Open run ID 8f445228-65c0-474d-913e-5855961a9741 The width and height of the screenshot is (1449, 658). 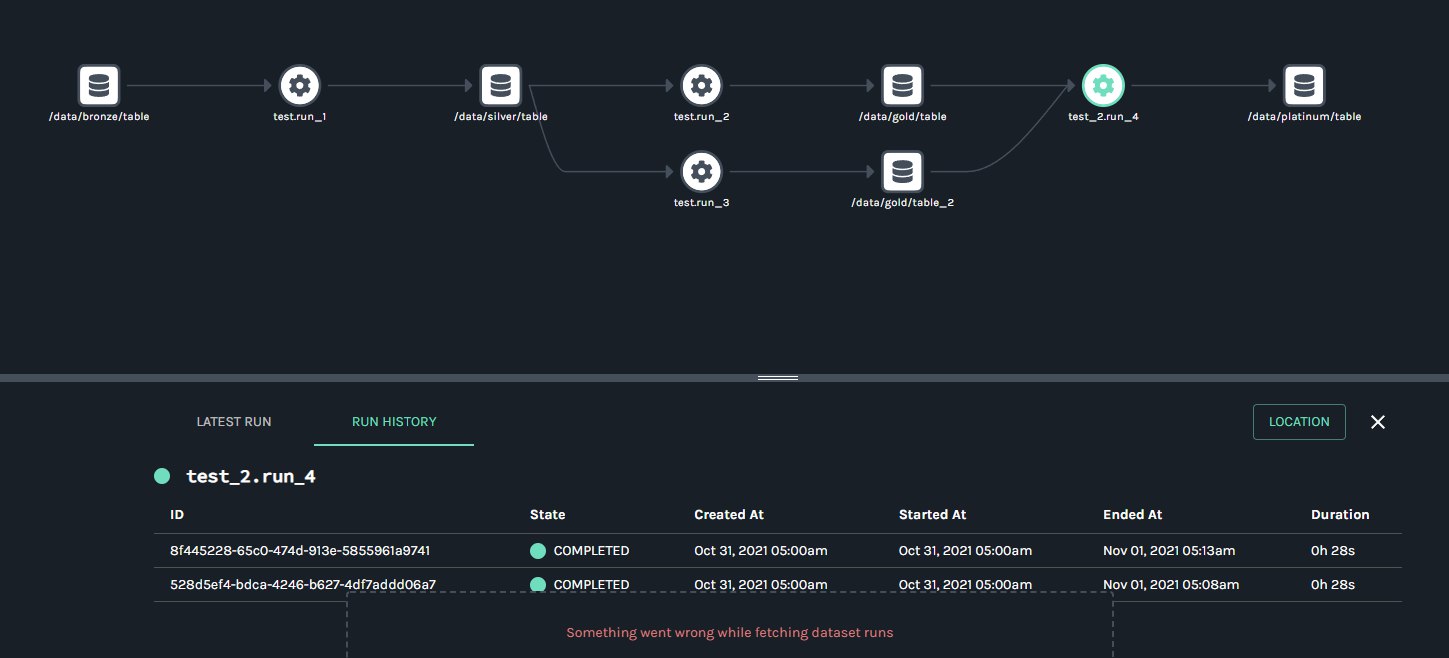300,551
